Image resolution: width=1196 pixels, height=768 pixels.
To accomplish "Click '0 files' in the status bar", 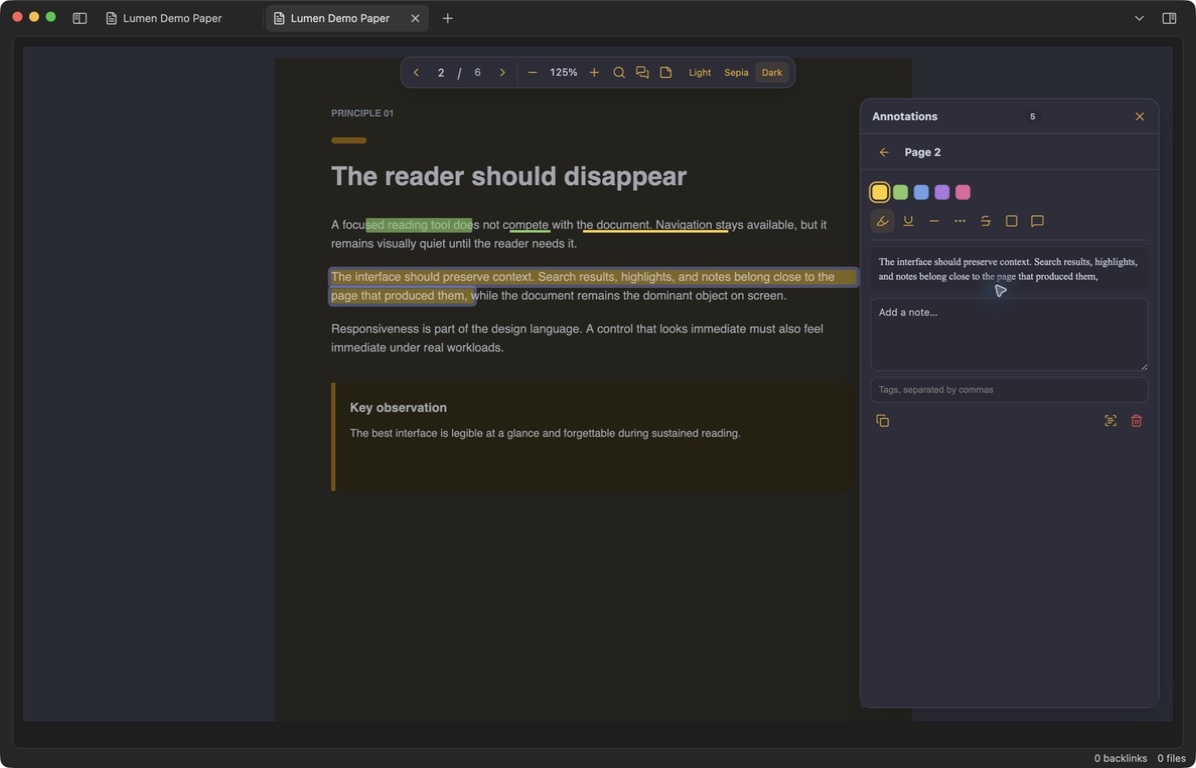I will (x=1171, y=758).
